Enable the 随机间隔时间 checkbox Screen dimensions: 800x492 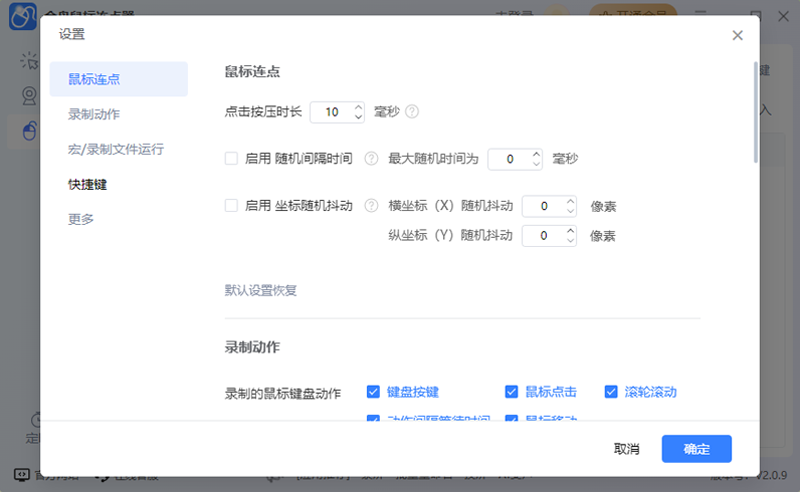(x=231, y=158)
